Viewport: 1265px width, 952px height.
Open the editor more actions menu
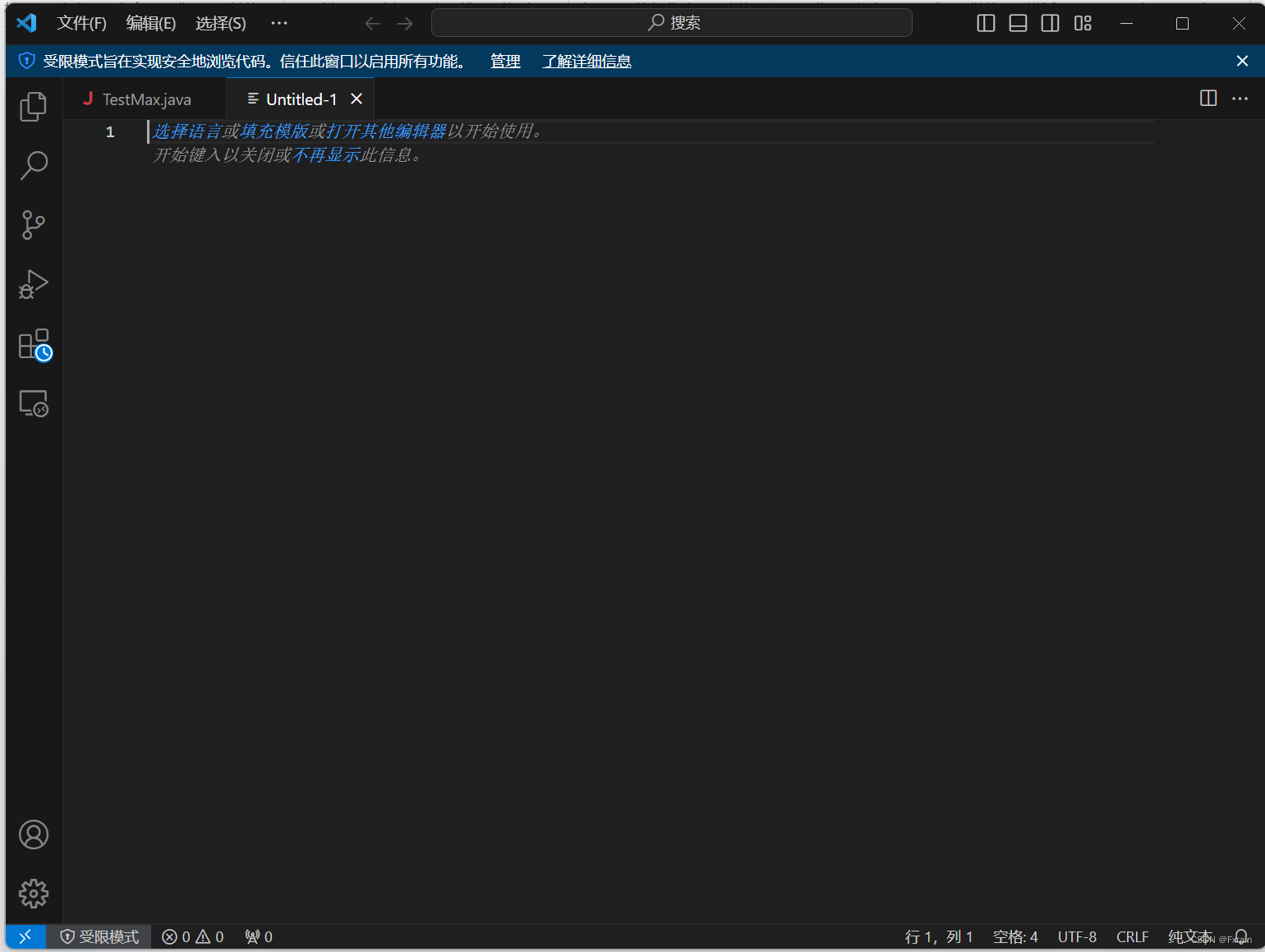coord(1240,99)
